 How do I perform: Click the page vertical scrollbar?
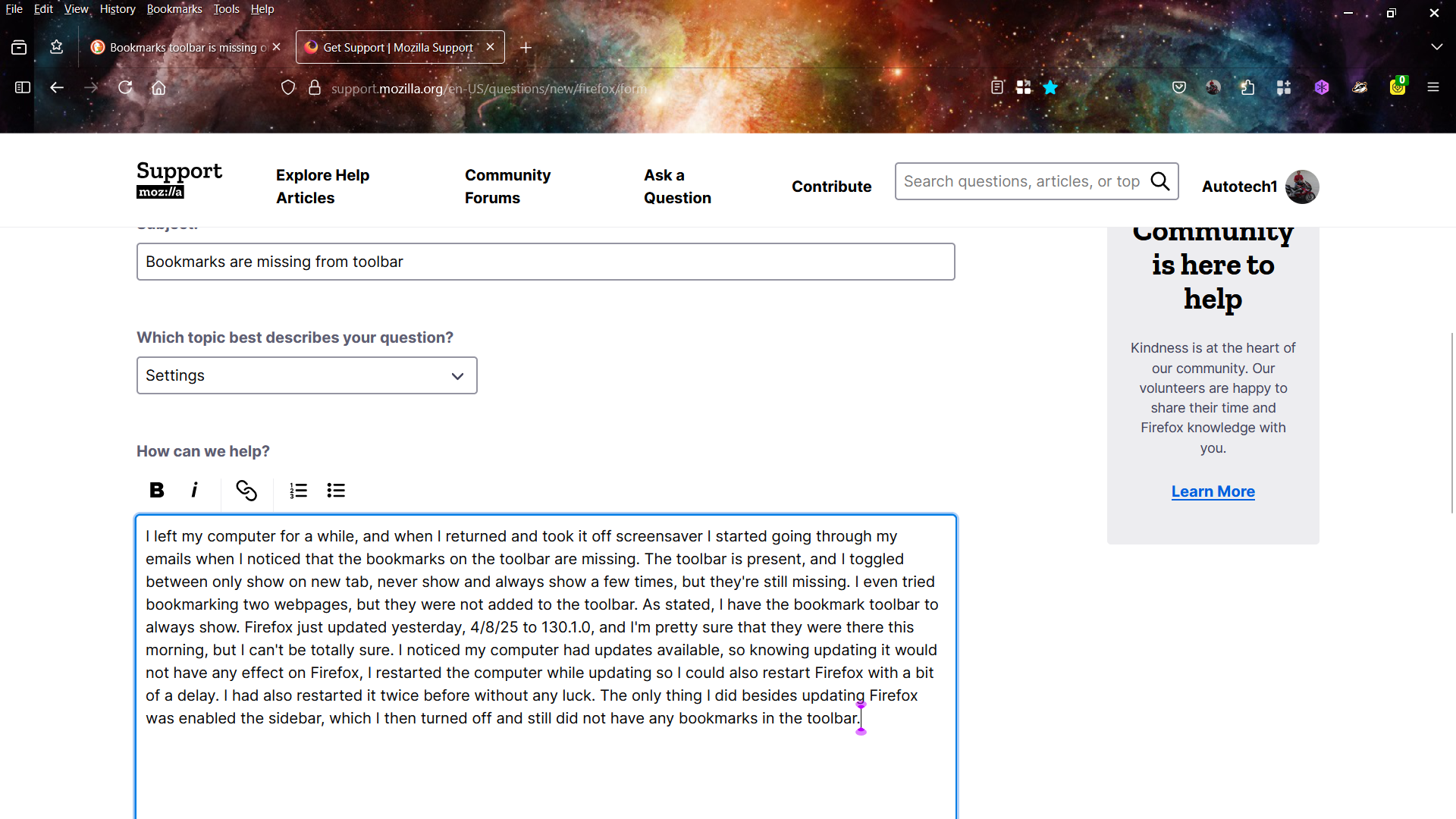1451,423
